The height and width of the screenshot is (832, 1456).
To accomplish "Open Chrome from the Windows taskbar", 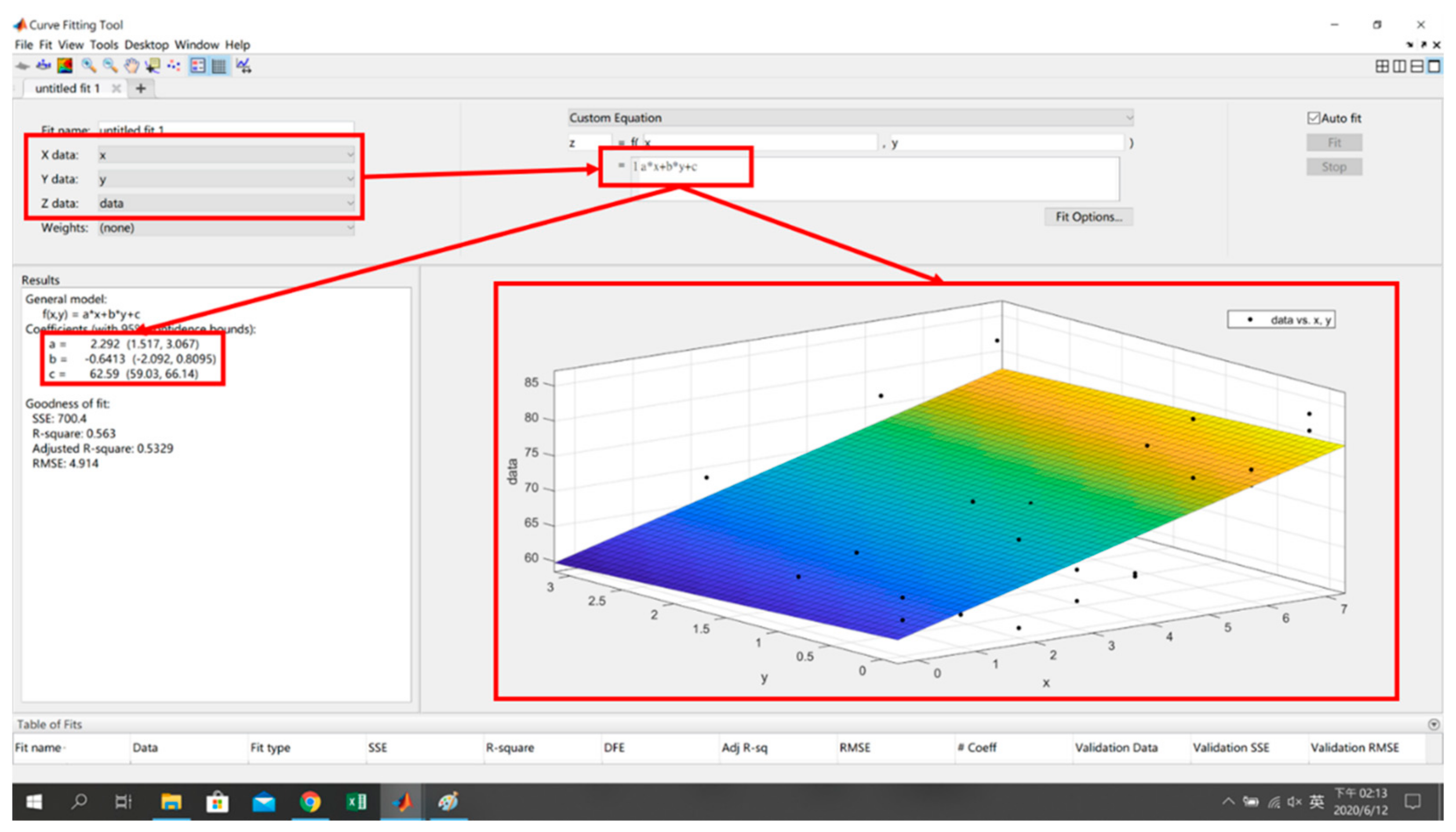I will pyautogui.click(x=309, y=802).
